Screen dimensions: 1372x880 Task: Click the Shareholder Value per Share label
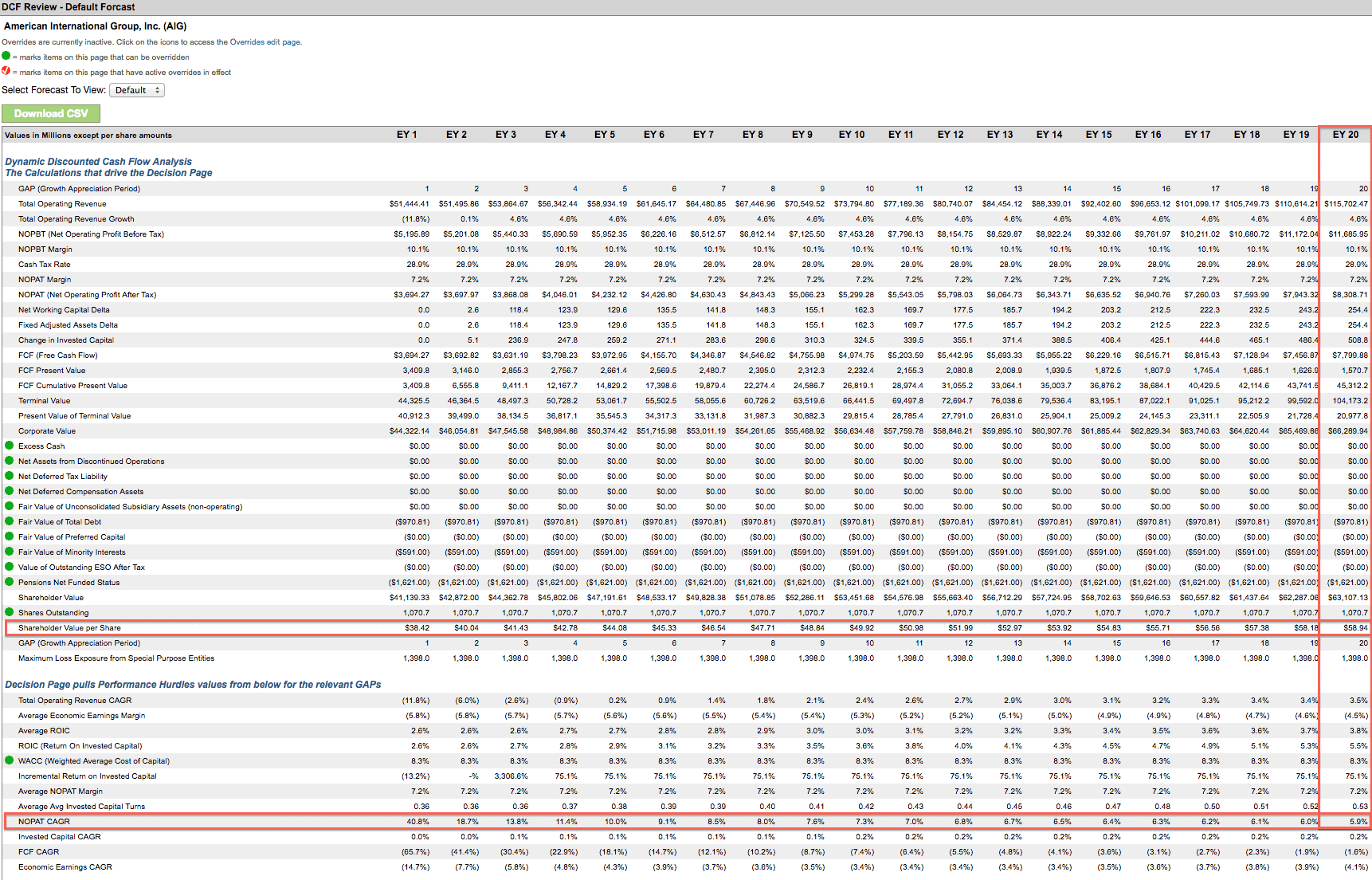(x=69, y=628)
